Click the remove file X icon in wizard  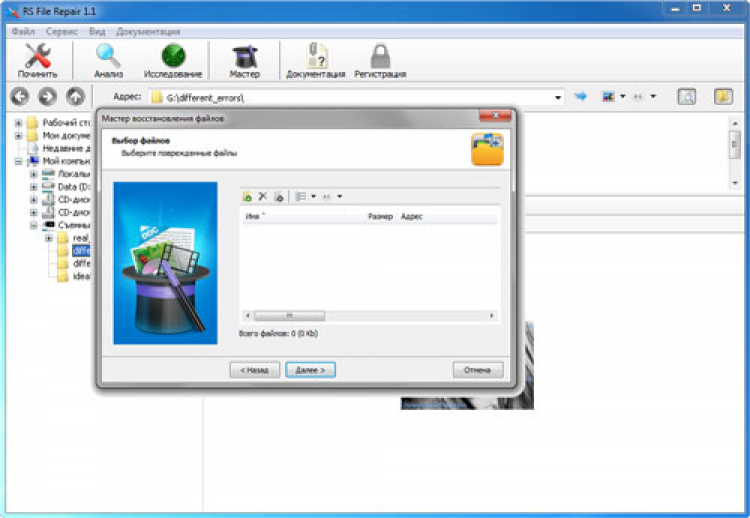[263, 196]
